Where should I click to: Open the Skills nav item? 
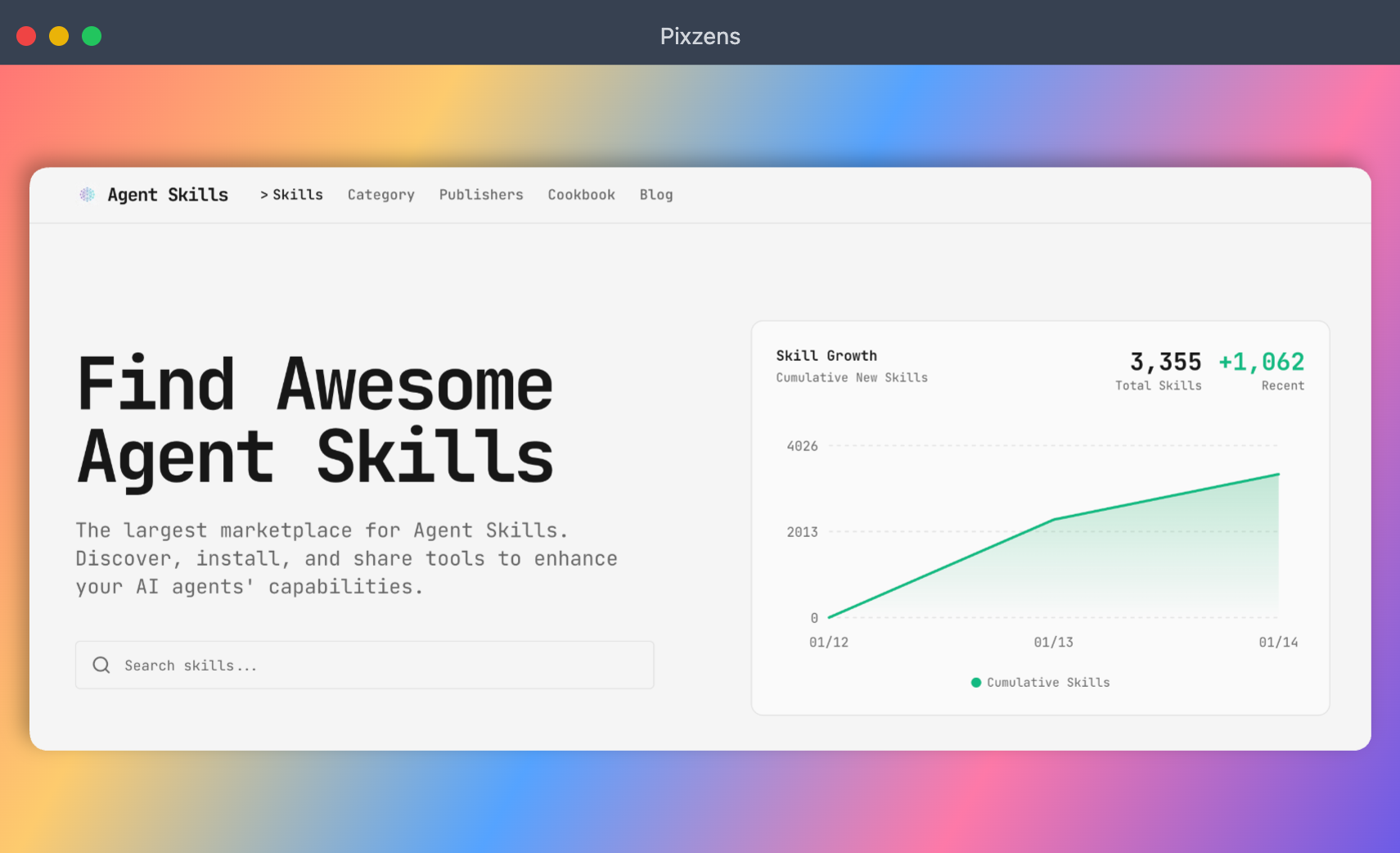[x=291, y=195]
